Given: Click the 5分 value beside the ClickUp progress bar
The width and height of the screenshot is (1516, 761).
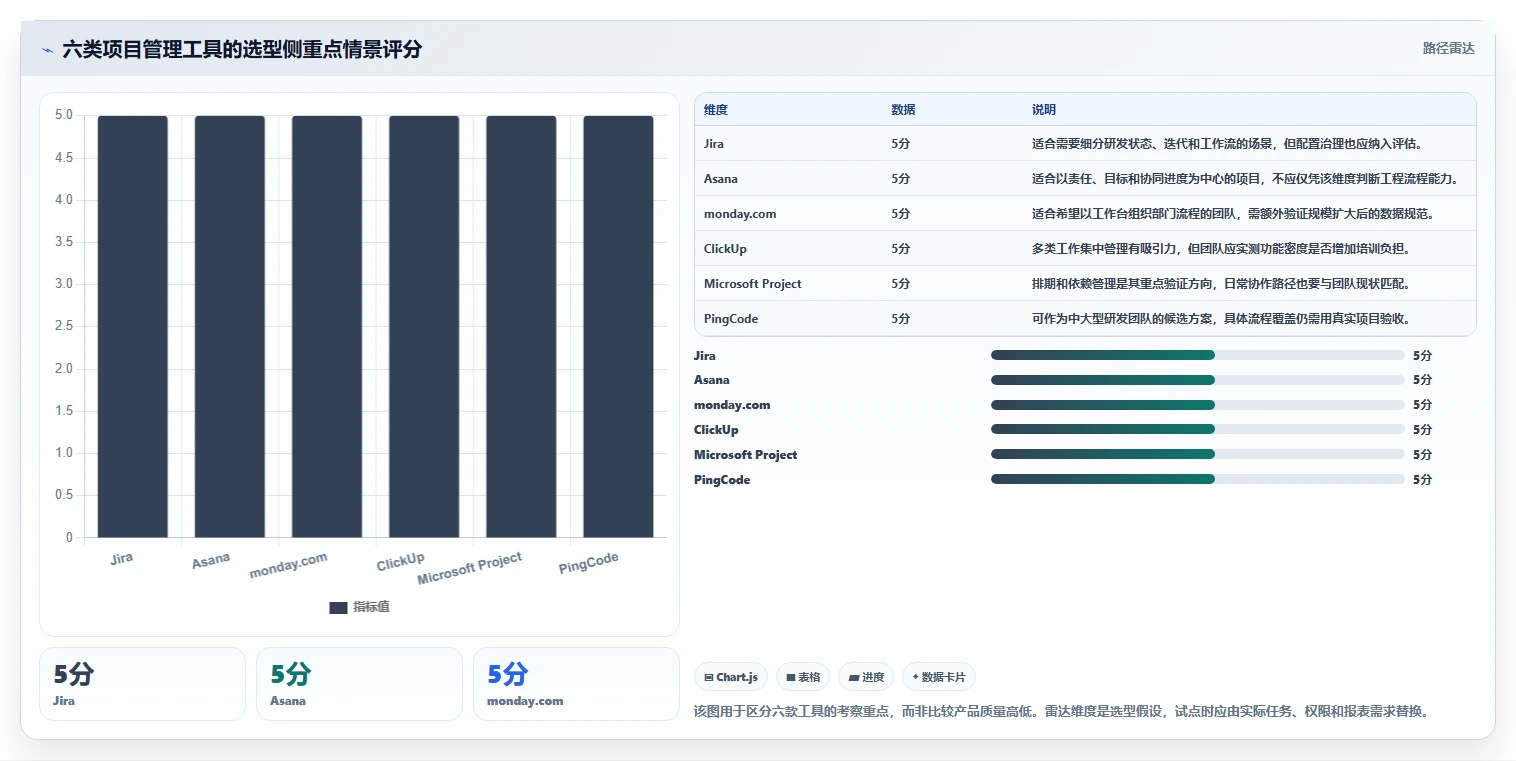Looking at the screenshot, I should pos(1423,430).
